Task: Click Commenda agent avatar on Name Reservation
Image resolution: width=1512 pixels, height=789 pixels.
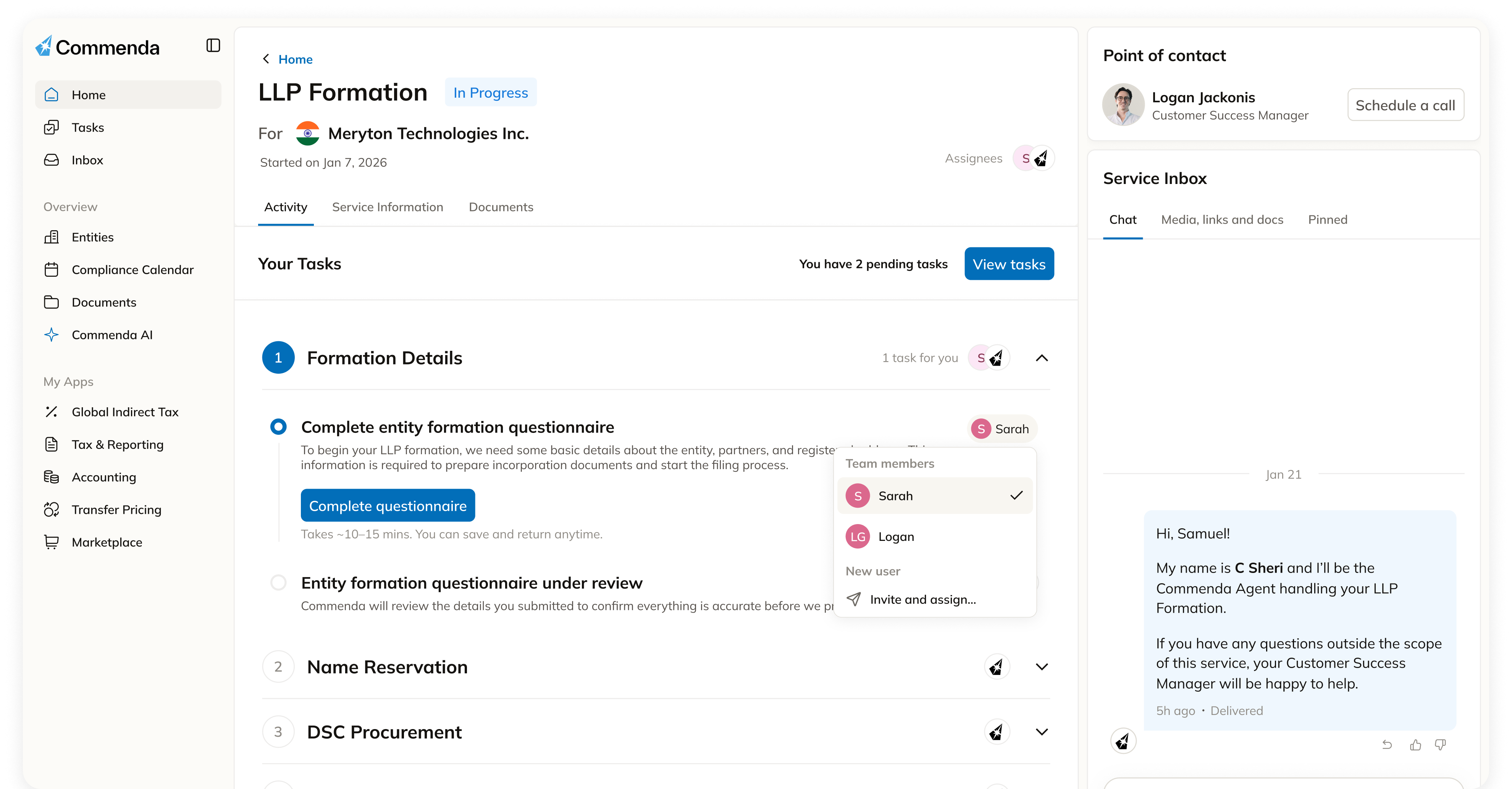Action: pyautogui.click(x=997, y=667)
